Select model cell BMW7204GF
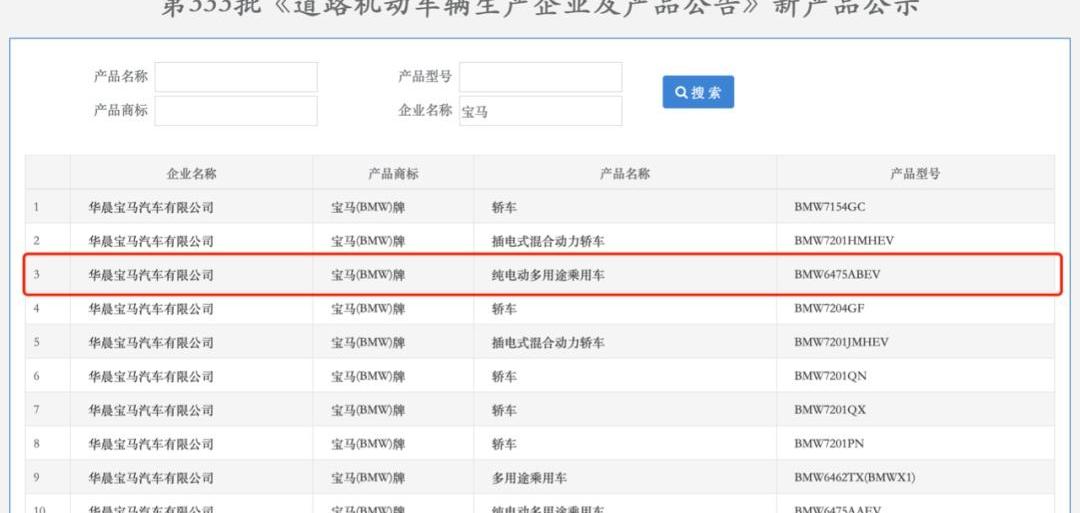This screenshot has height=513, width=1080. [x=829, y=308]
